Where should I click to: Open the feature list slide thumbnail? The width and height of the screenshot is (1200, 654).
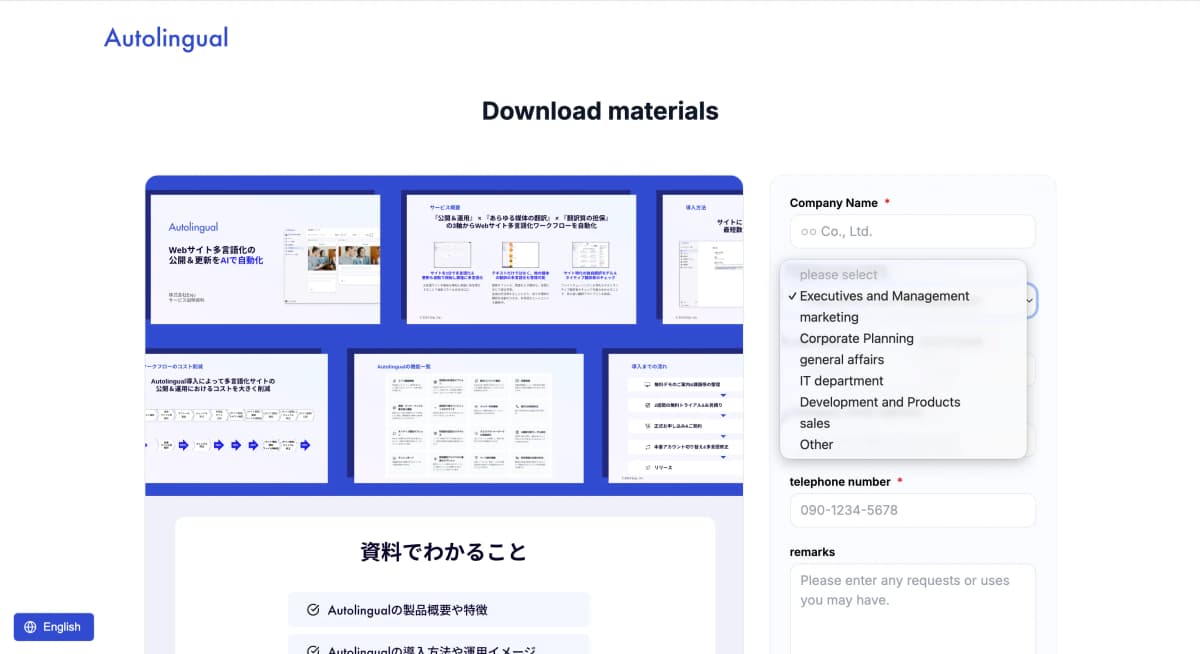(469, 418)
